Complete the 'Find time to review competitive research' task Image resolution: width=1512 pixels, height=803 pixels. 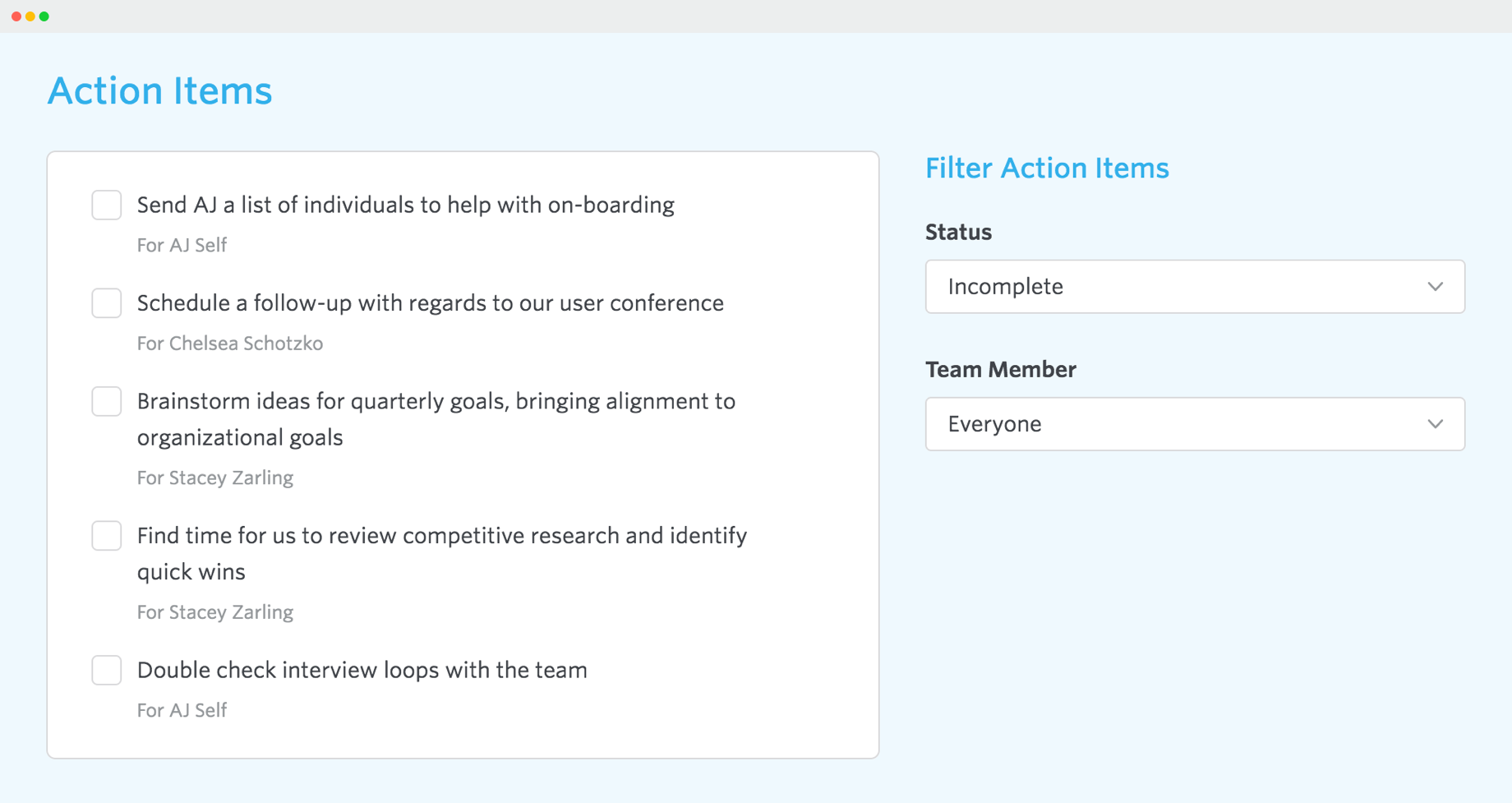click(106, 535)
